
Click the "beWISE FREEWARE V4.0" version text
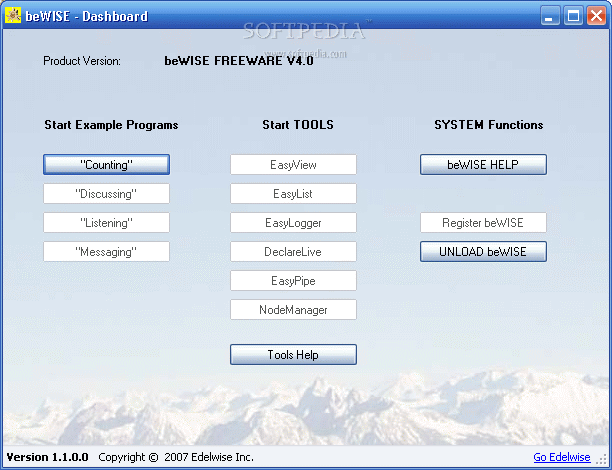238,61
